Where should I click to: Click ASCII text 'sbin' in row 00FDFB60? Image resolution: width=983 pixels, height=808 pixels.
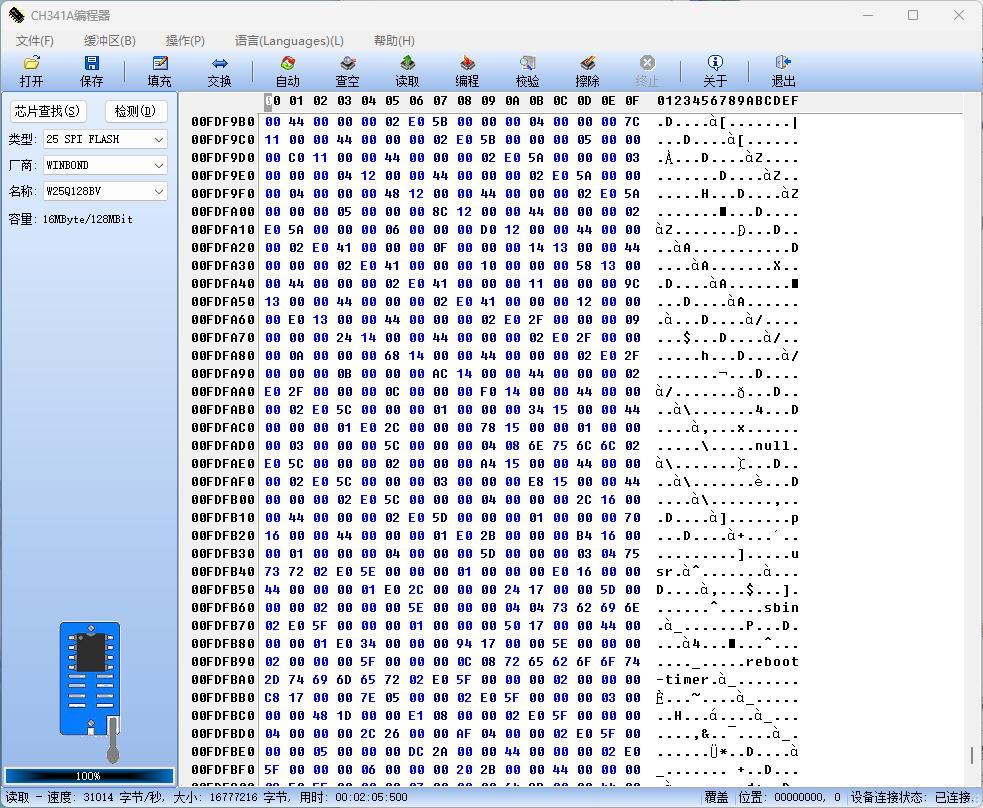pos(781,608)
